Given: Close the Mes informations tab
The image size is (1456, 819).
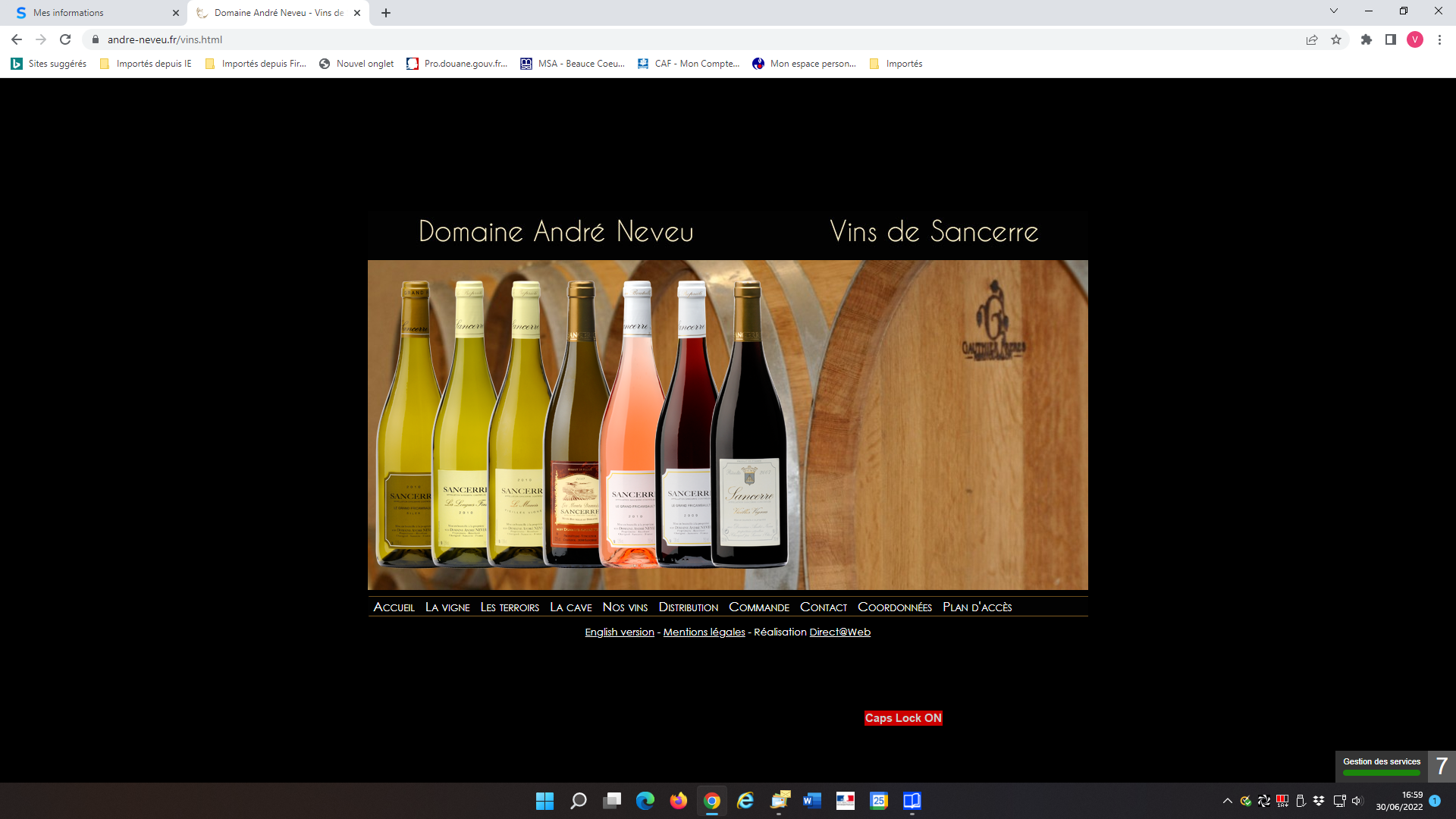Looking at the screenshot, I should [x=176, y=13].
